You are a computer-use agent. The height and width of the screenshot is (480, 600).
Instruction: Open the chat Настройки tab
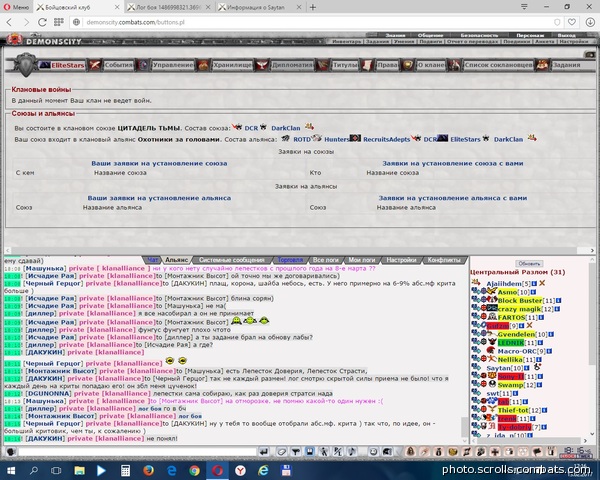[401, 260]
